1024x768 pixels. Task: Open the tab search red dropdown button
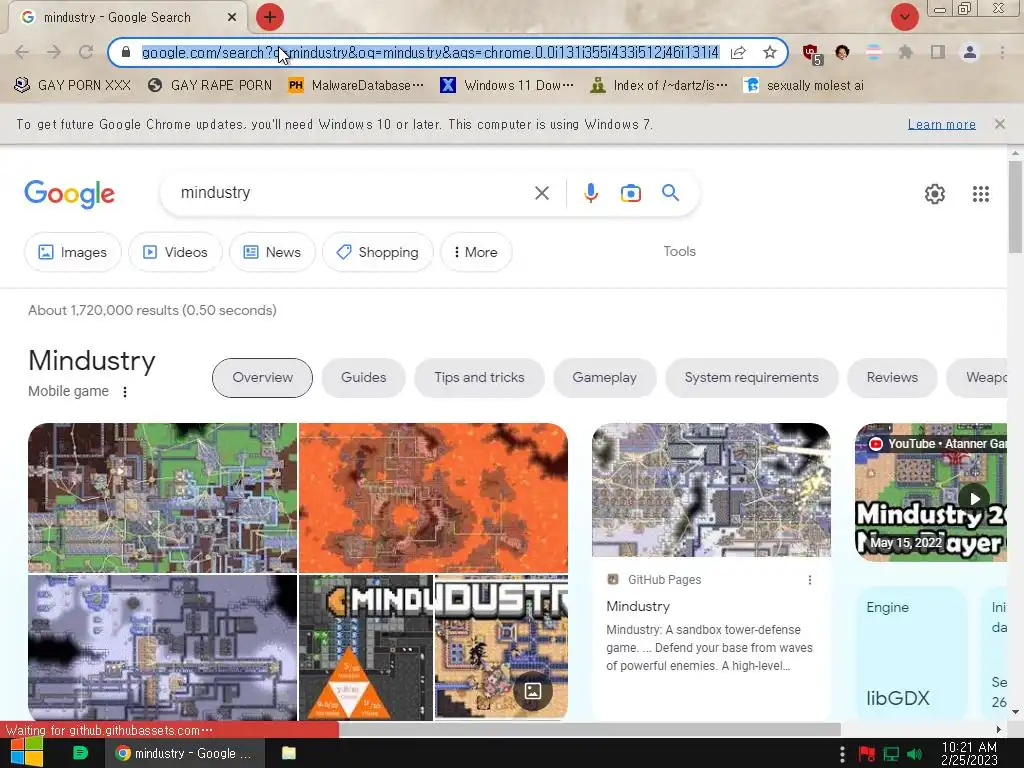click(904, 17)
